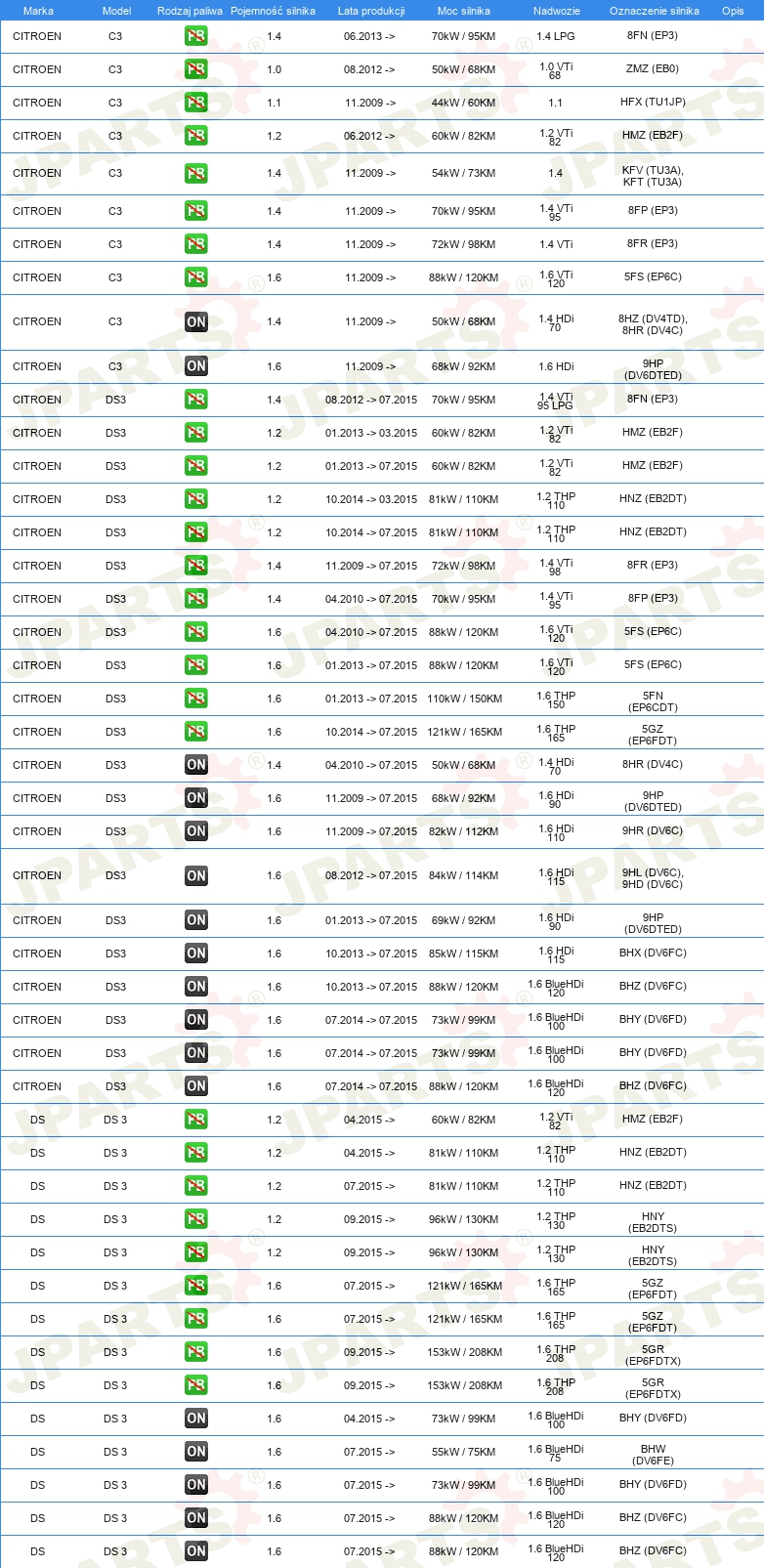The image size is (764, 1568).
Task: Click diesel ON icon in the DS3 8HR (DV4C) row
Action: tap(196, 765)
